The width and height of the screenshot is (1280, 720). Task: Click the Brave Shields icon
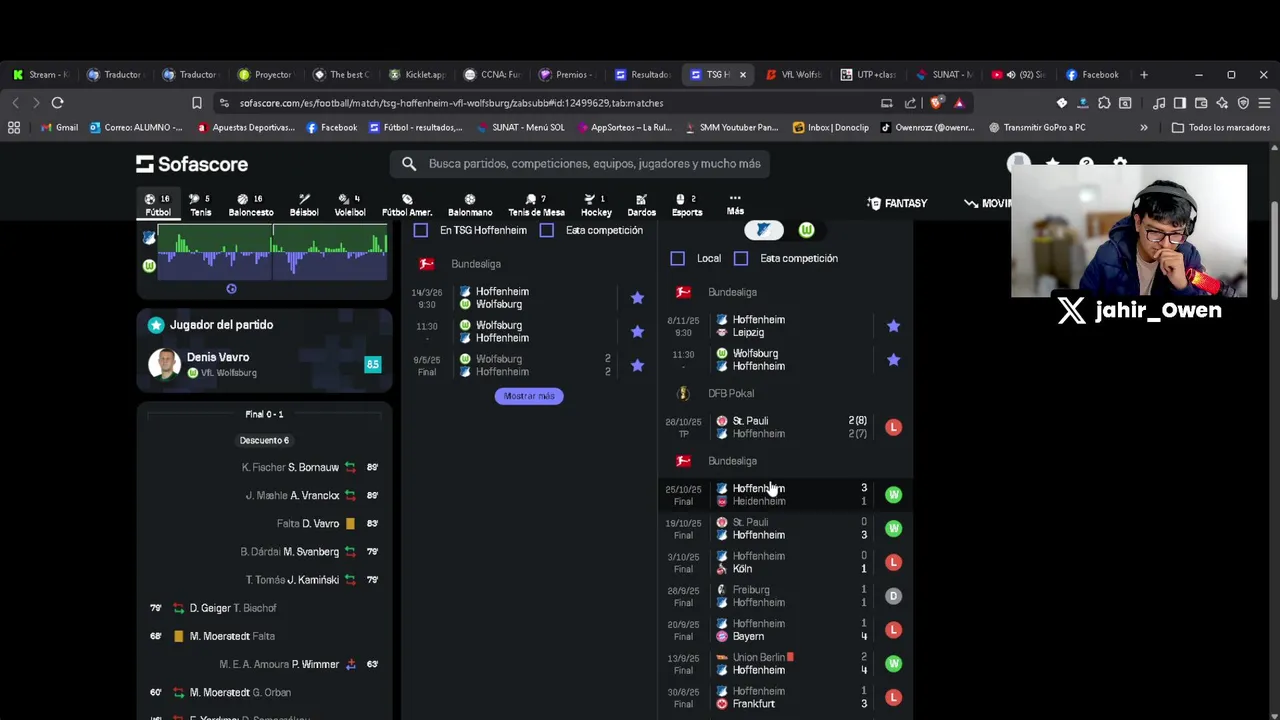[x=937, y=103]
